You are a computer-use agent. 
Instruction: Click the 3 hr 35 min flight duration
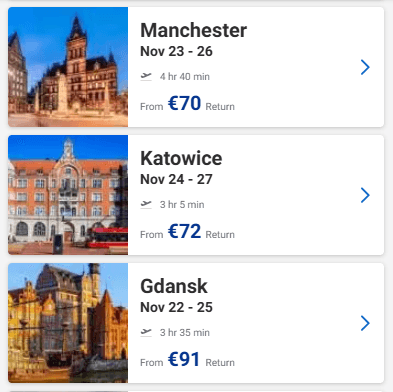point(185,333)
